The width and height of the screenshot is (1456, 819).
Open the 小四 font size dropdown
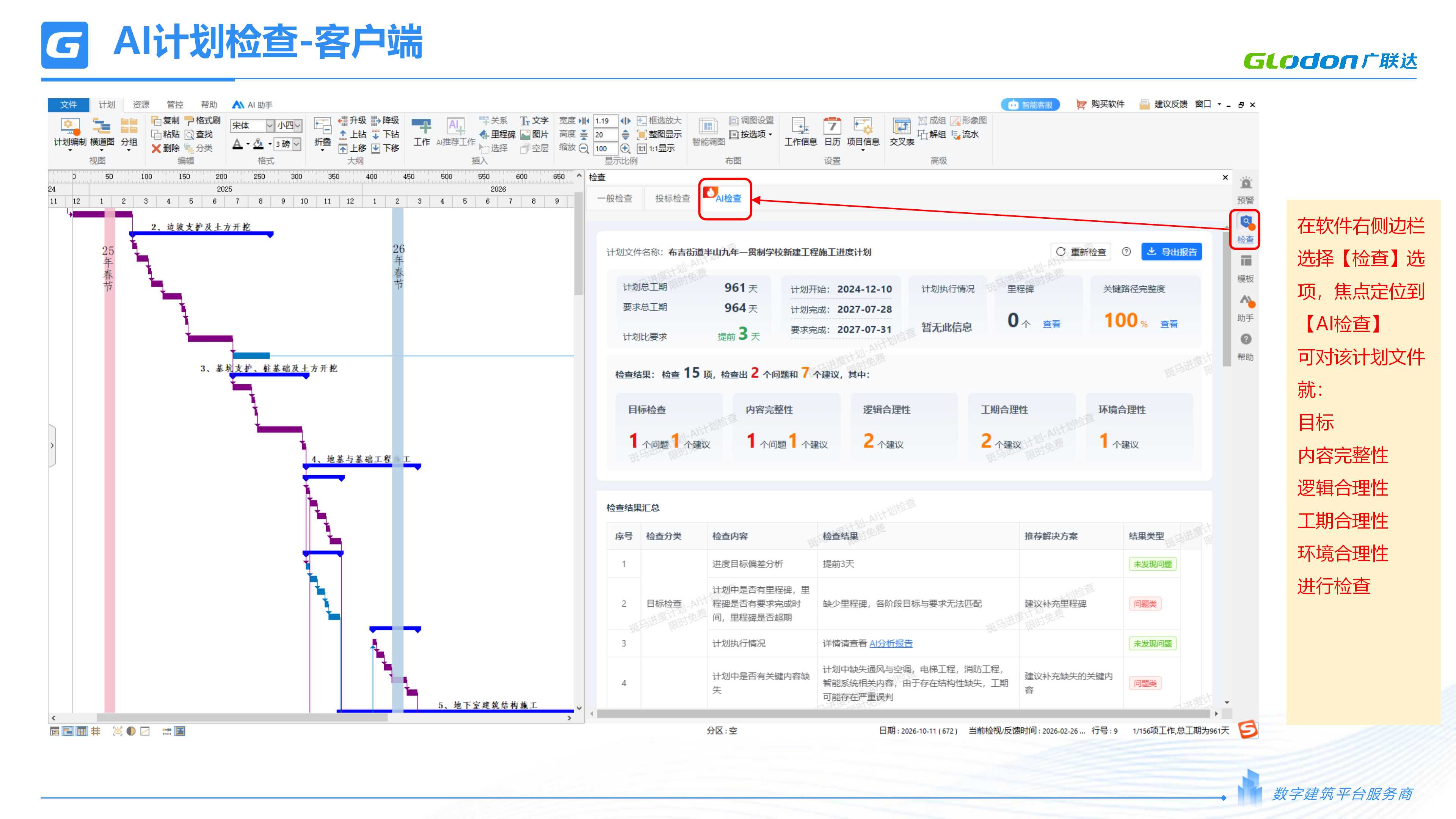tap(297, 126)
